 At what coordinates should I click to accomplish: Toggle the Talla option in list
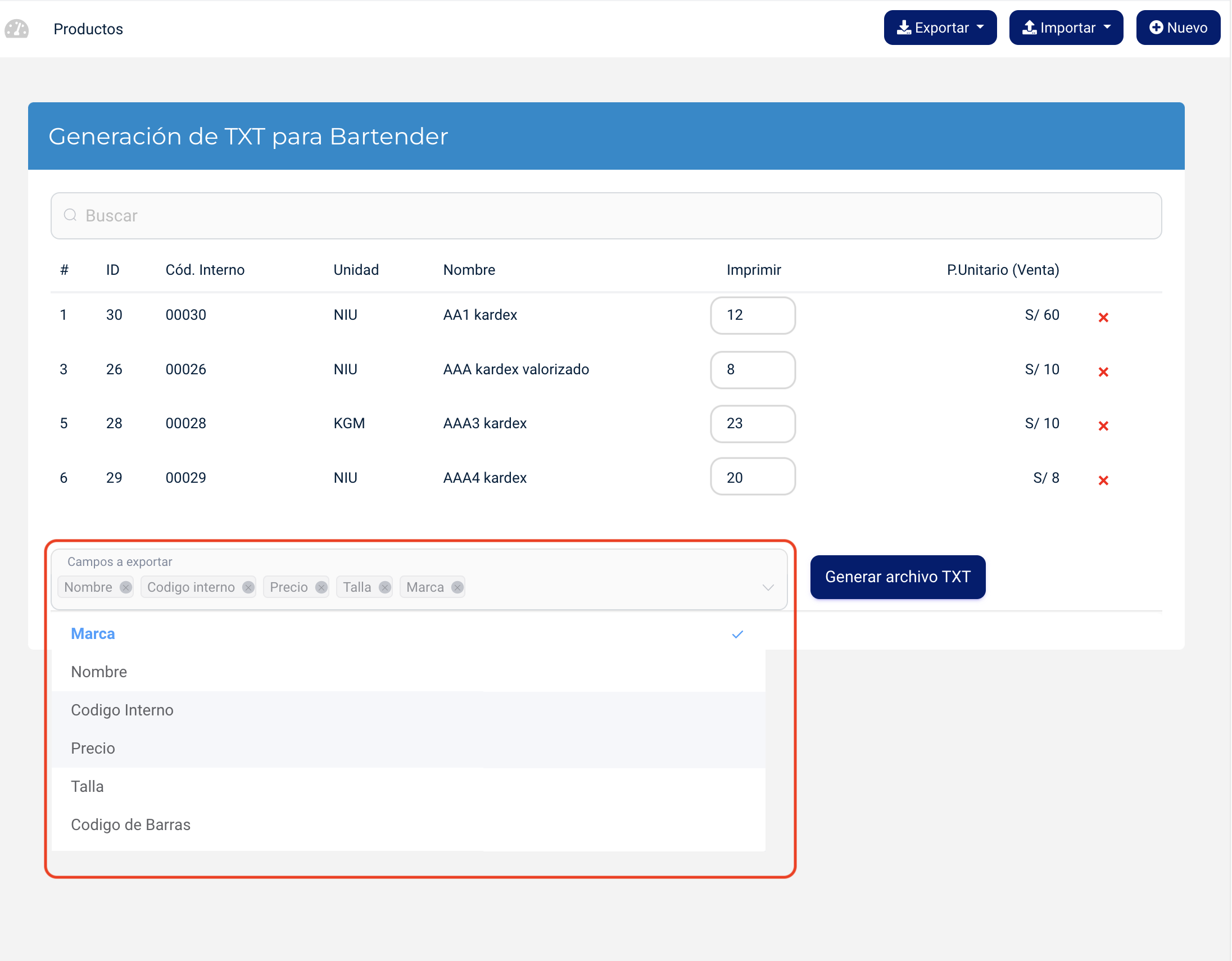(x=88, y=786)
